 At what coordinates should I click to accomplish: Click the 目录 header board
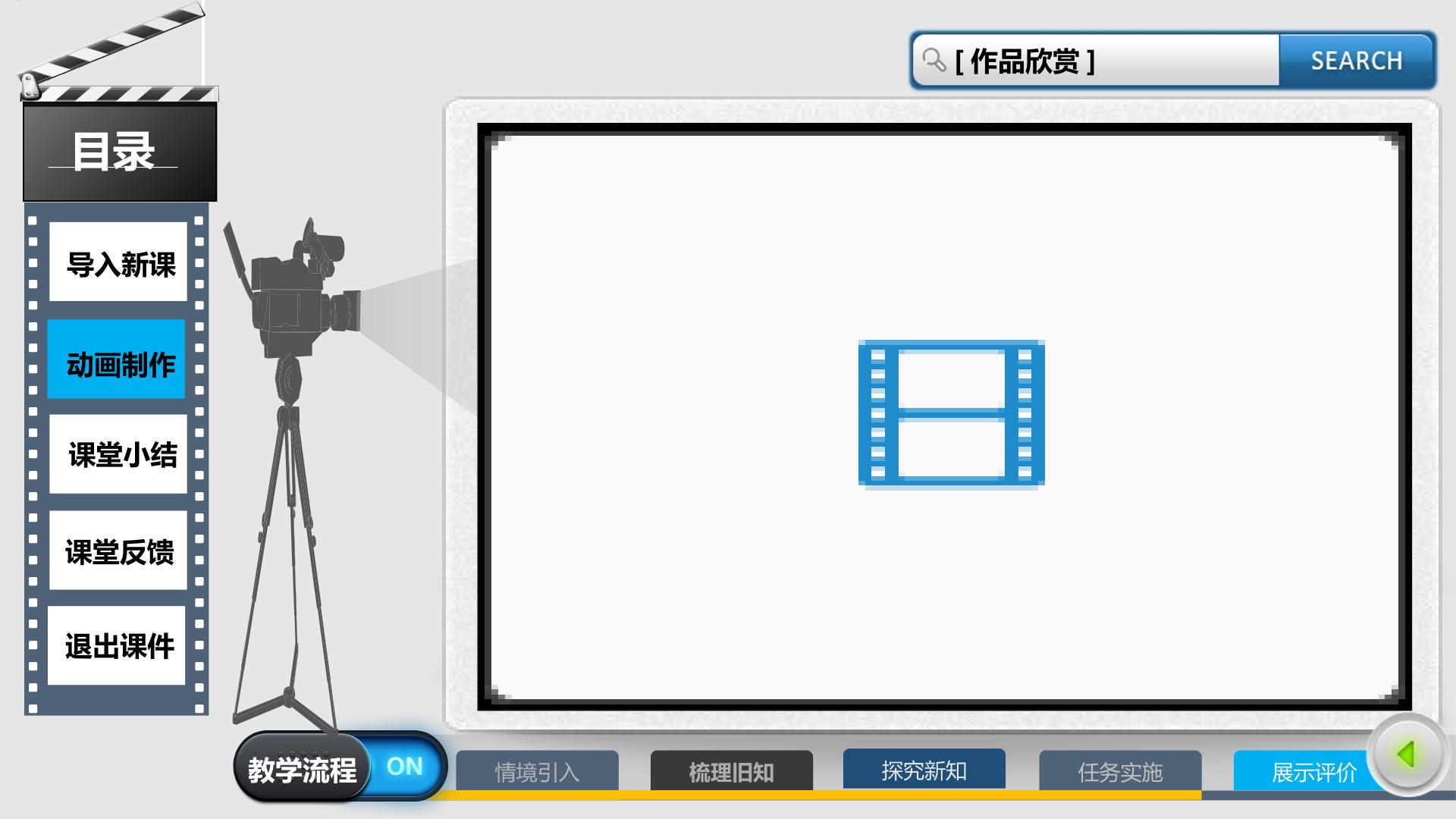coord(120,152)
